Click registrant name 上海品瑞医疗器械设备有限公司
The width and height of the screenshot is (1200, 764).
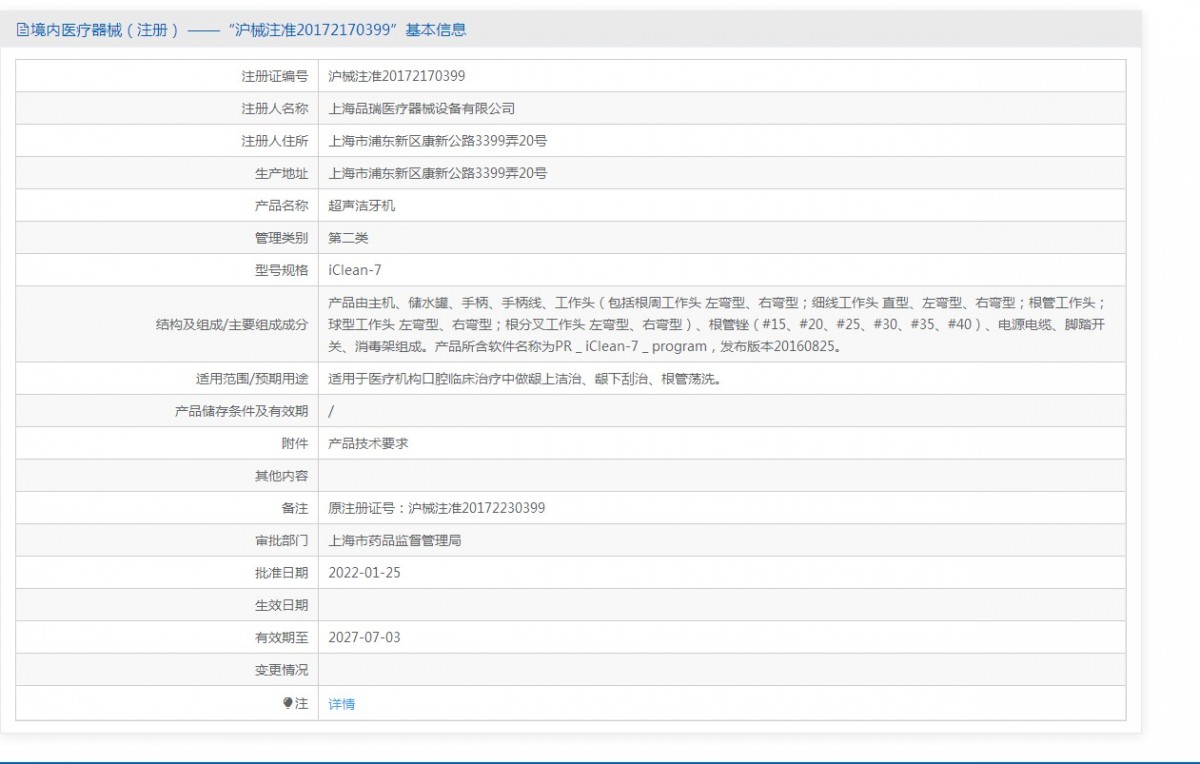click(x=421, y=108)
